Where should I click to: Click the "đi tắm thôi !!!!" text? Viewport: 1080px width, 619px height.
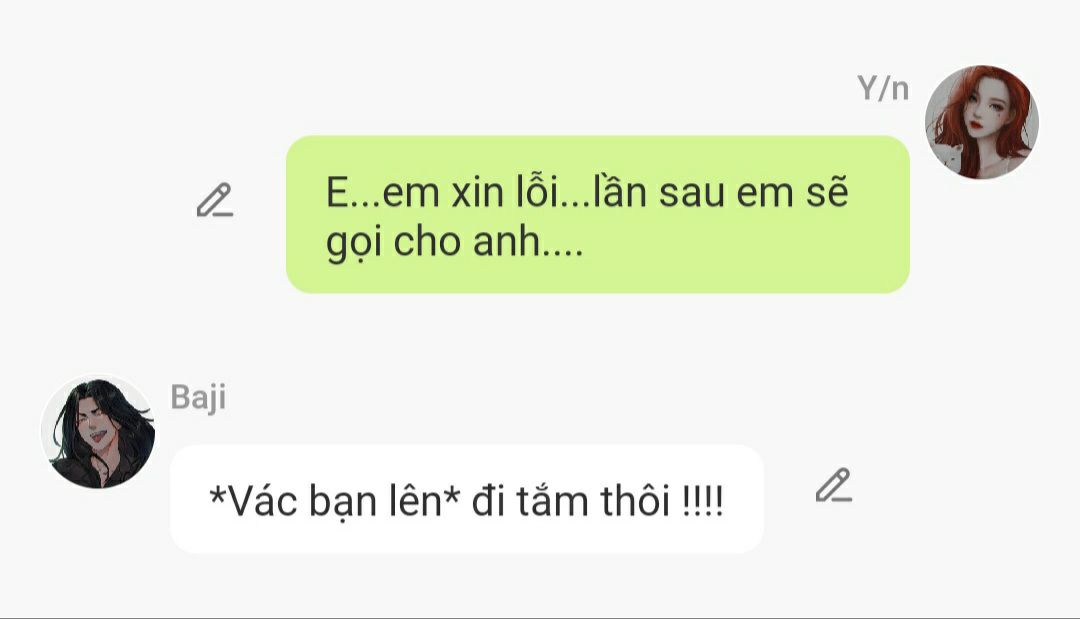597,501
